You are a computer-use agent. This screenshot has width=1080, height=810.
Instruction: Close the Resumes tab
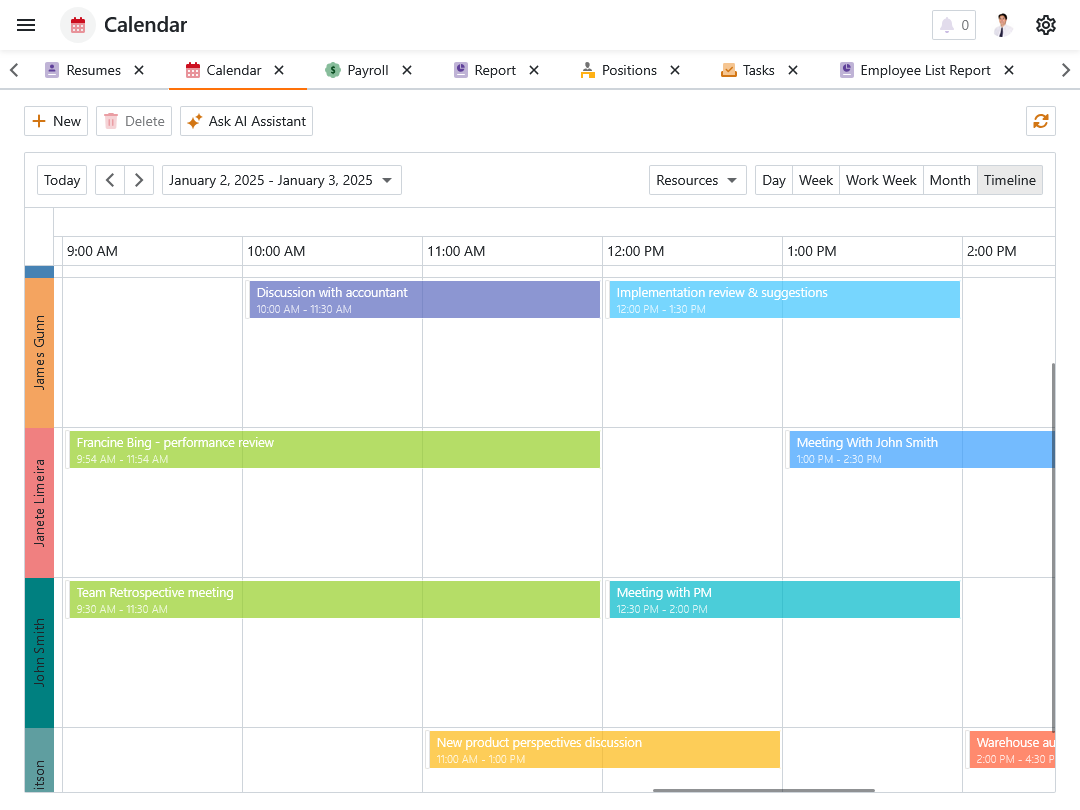pyautogui.click(x=139, y=70)
